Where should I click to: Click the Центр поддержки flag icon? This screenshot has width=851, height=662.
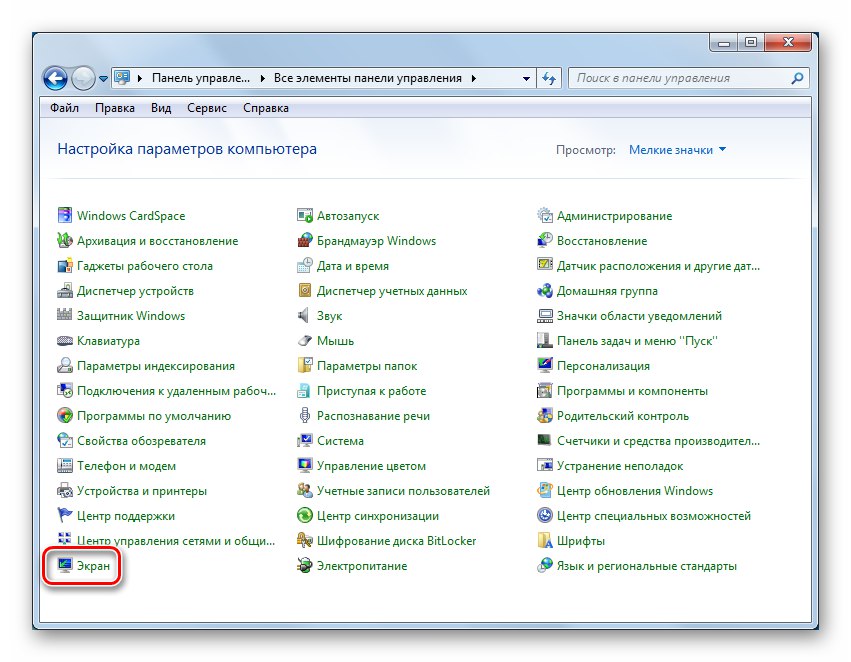click(x=65, y=515)
